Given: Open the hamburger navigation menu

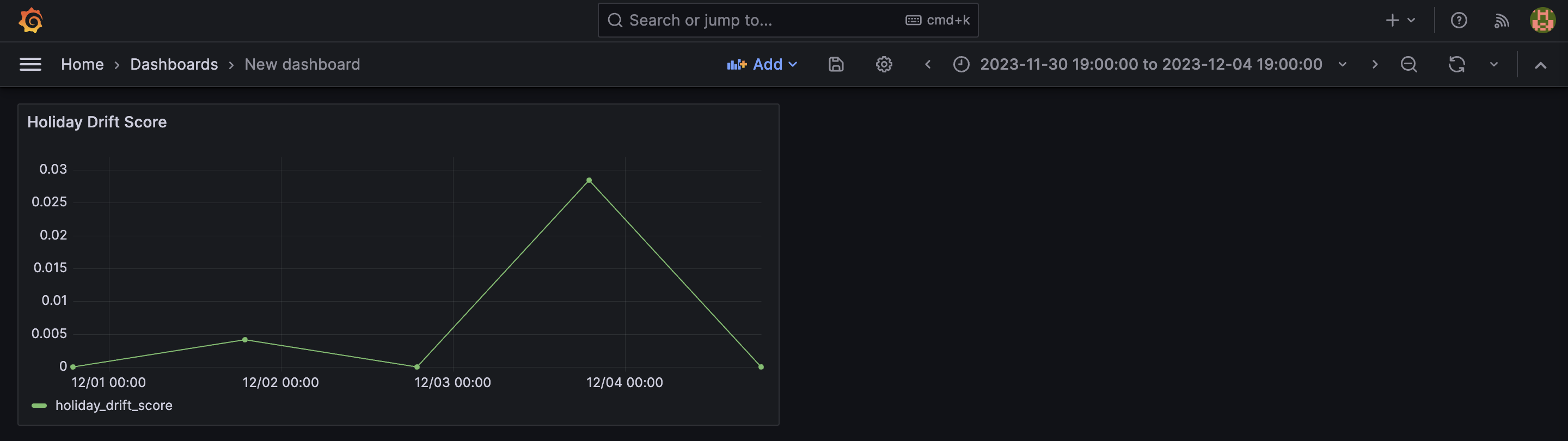Looking at the screenshot, I should [x=30, y=65].
